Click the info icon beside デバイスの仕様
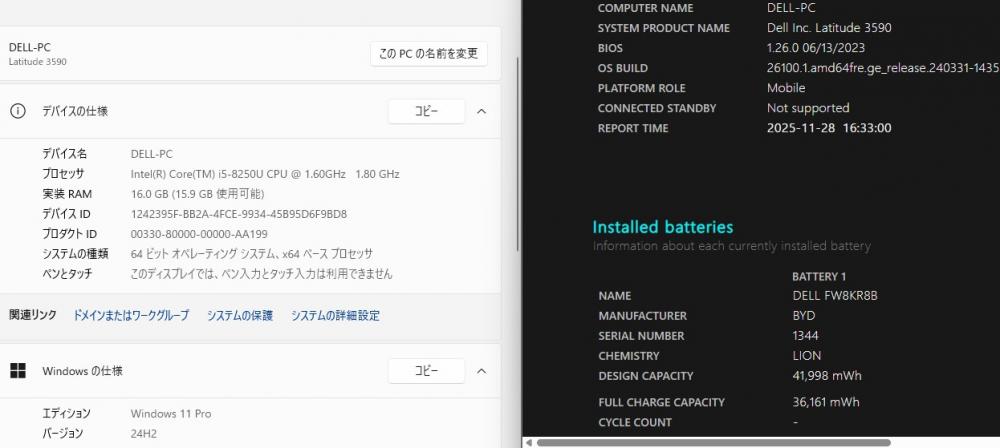The width and height of the screenshot is (1000, 448). pyautogui.click(x=18, y=111)
